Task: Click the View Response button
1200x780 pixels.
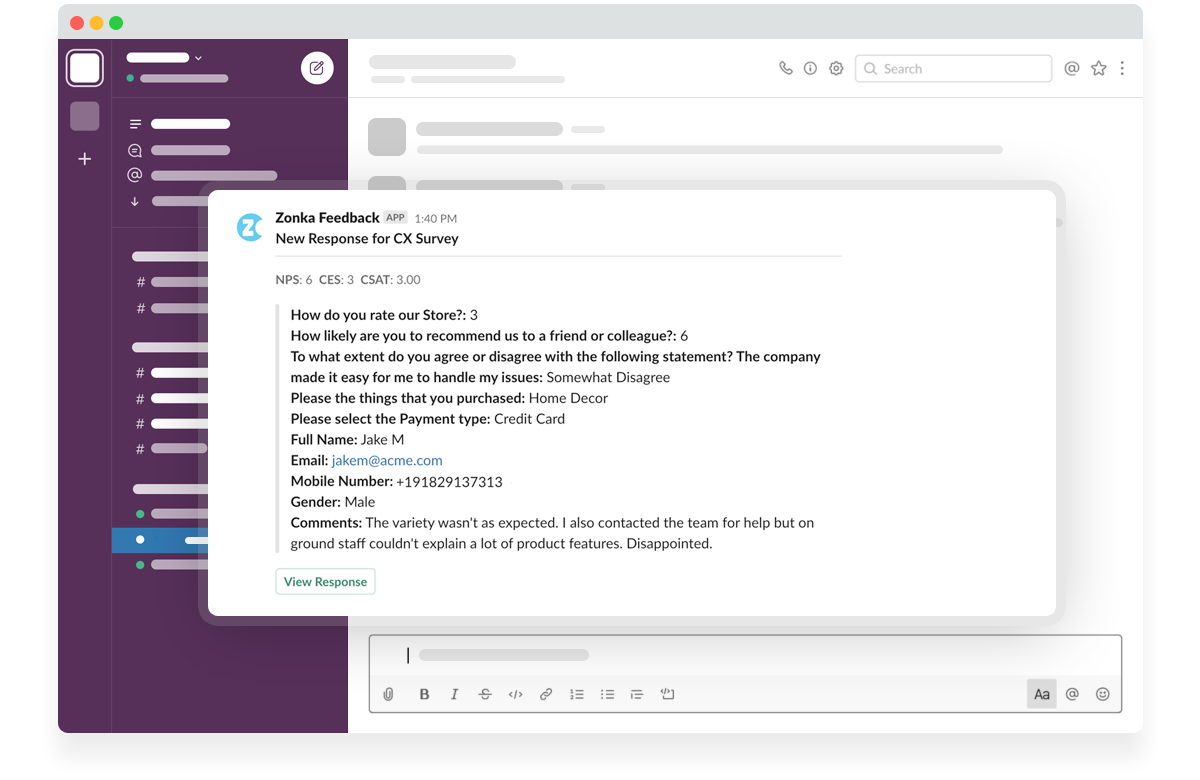Action: 325,581
